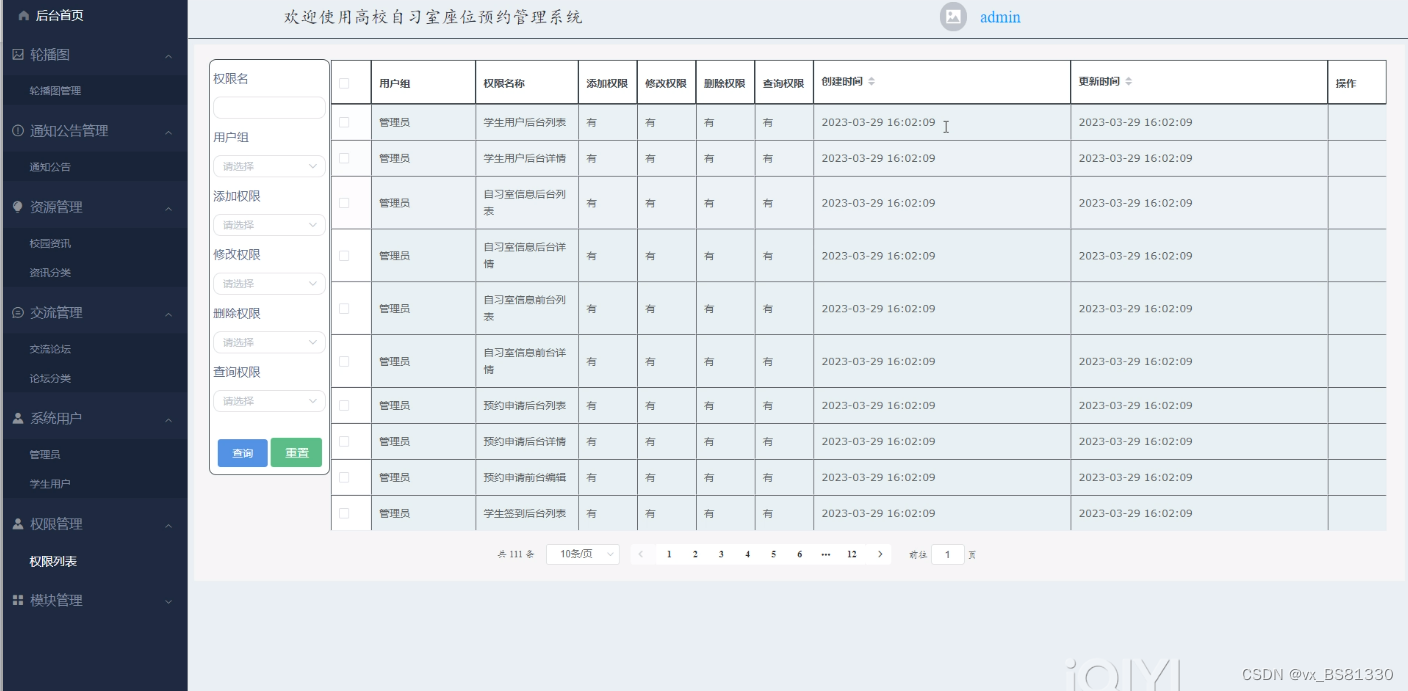Click the blue 查询 button
1408x691 pixels.
point(243,453)
